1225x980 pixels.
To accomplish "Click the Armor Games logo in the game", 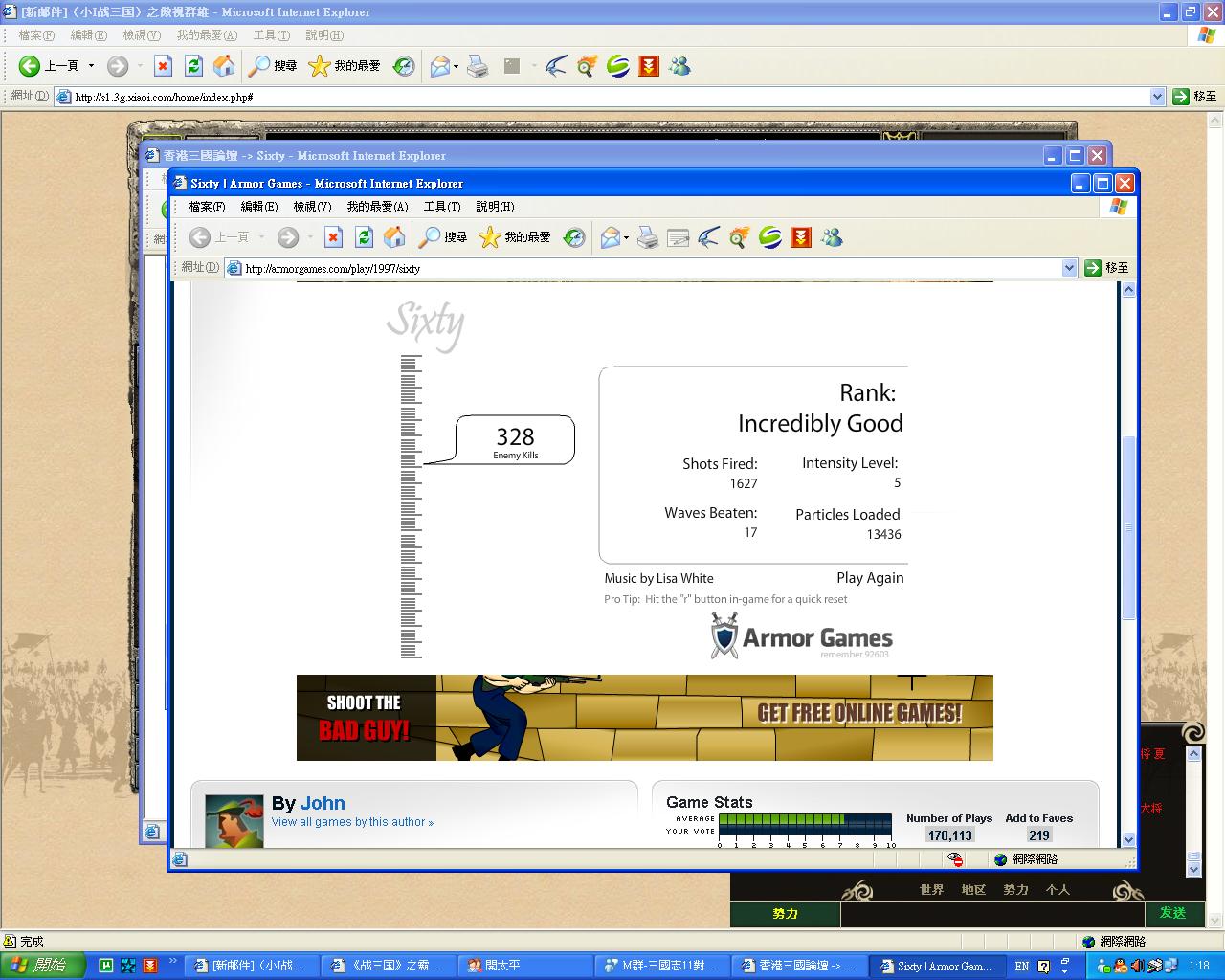I will tap(801, 637).
